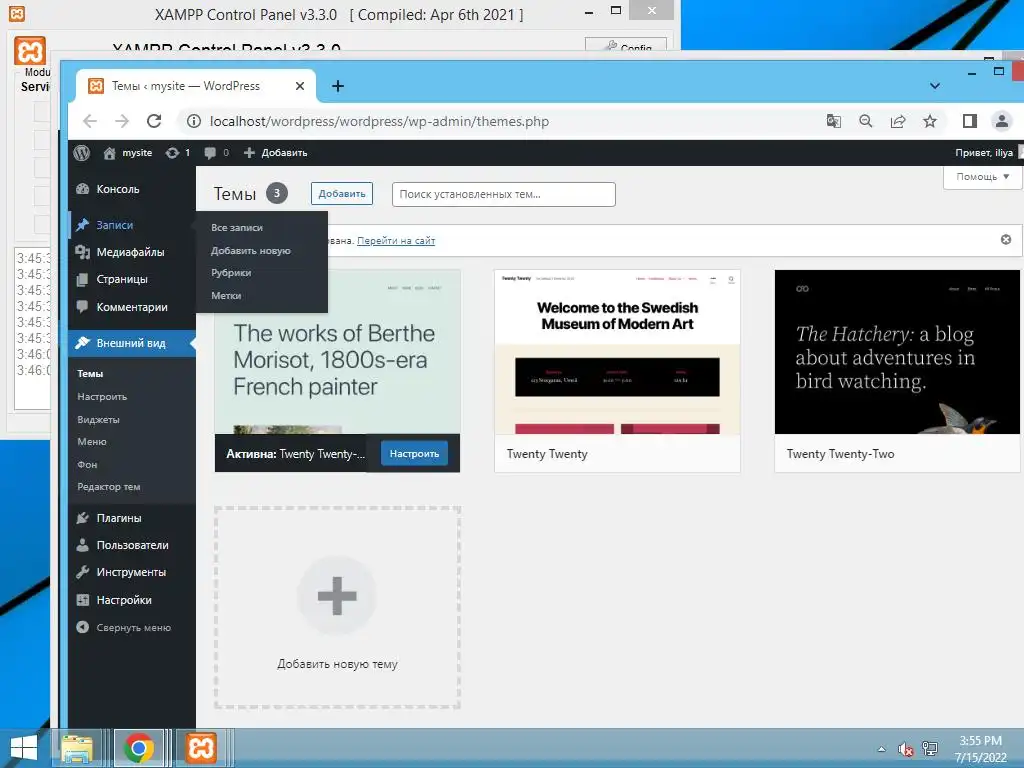This screenshot has height=768, width=1024.
Task: Select Добавить новую in flyout submenu
Action: click(250, 251)
